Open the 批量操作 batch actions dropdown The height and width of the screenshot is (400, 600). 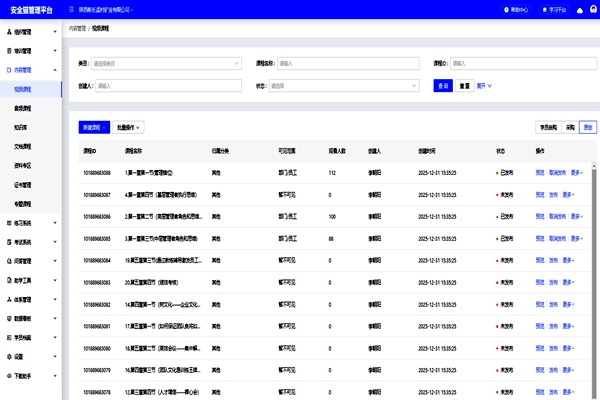coord(130,127)
